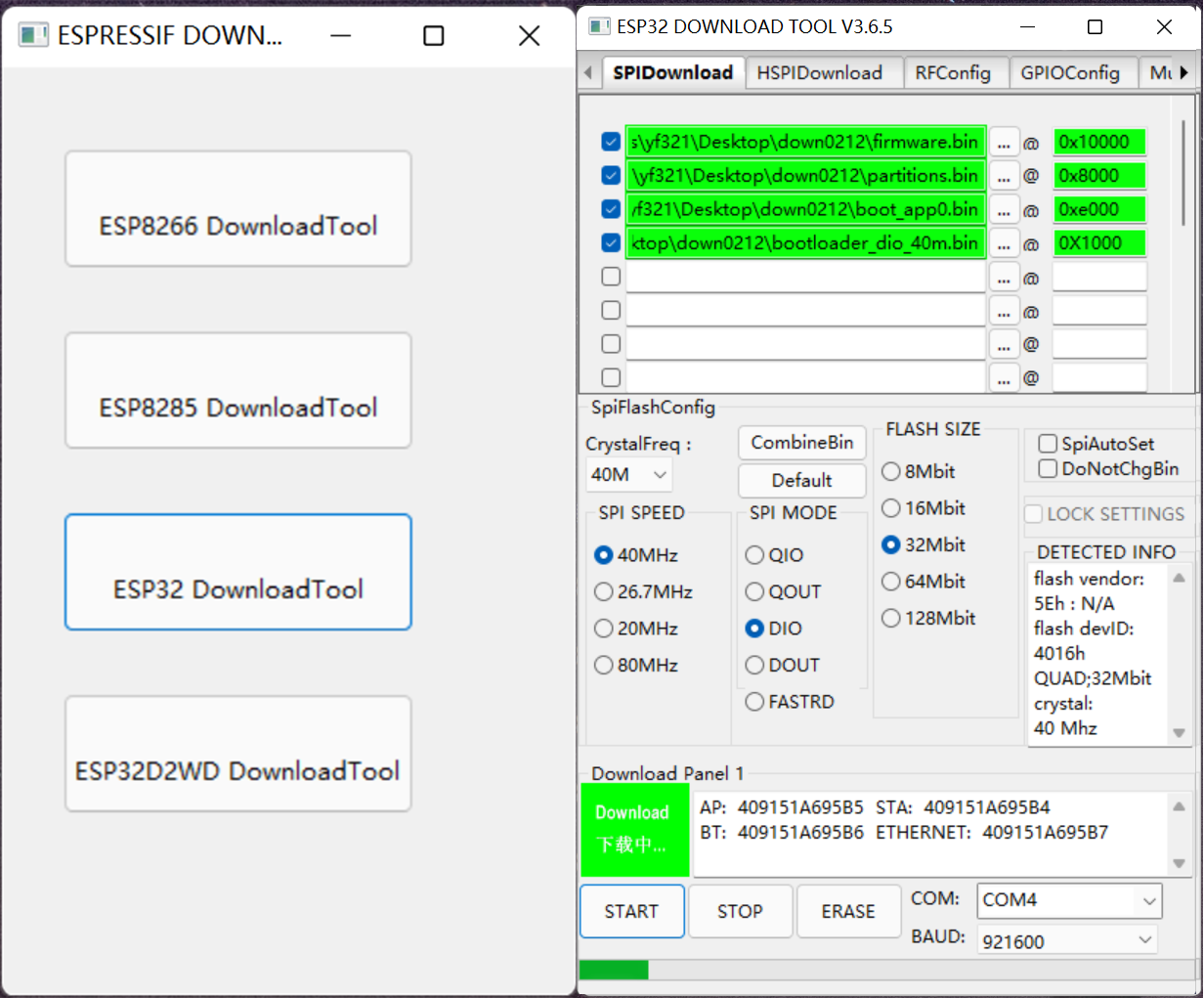
Task: Click the START download button
Action: click(631, 911)
